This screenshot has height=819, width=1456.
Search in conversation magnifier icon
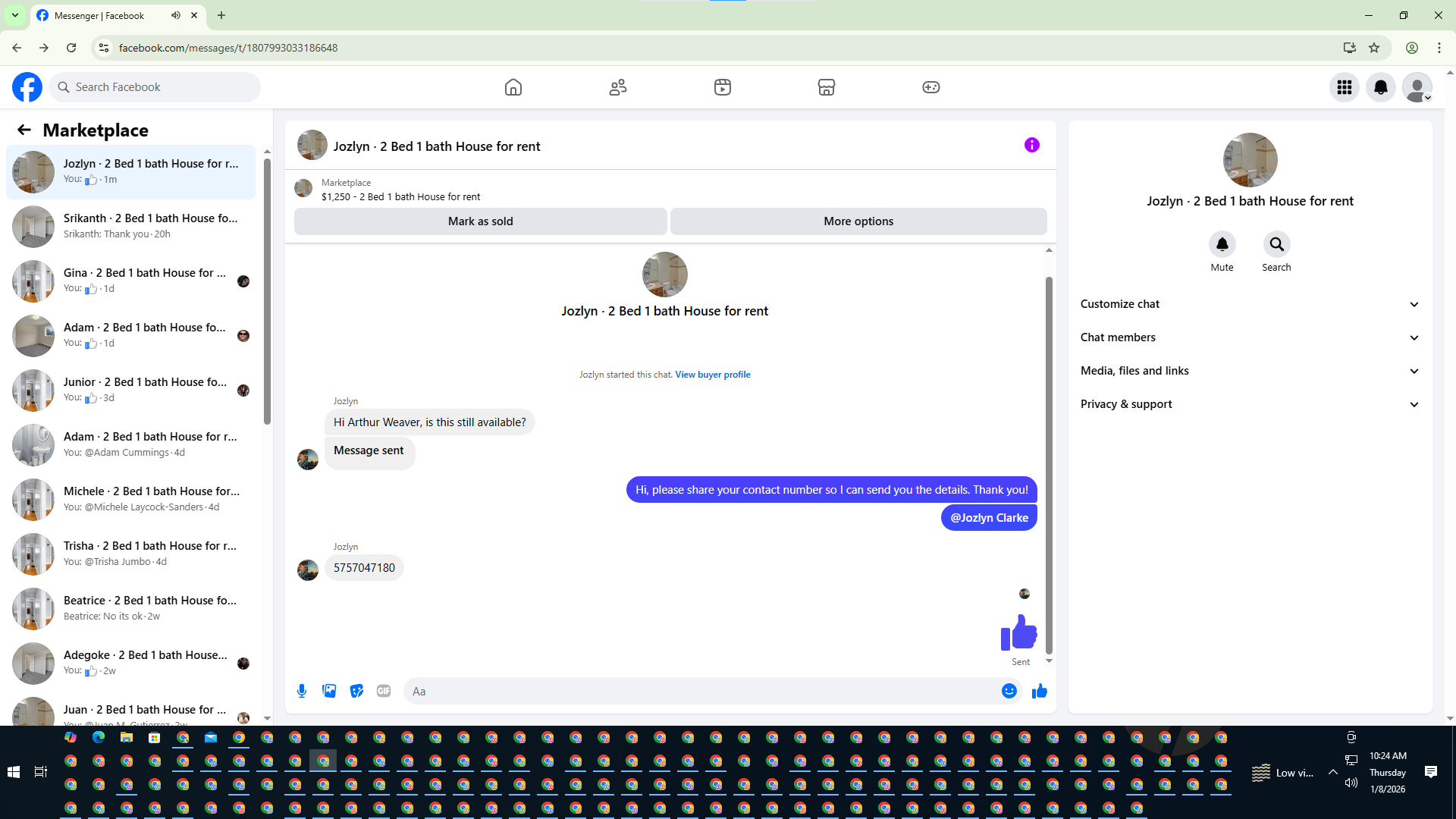1277,244
